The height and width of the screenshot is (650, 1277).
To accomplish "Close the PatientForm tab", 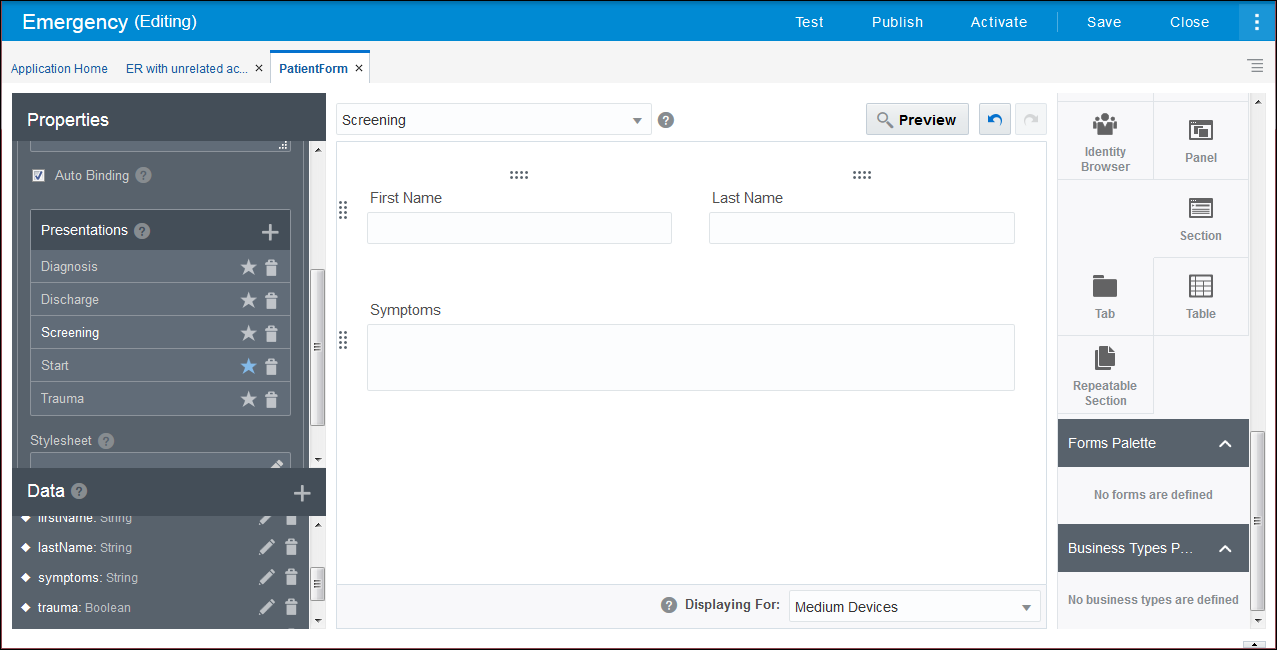I will click(x=359, y=69).
